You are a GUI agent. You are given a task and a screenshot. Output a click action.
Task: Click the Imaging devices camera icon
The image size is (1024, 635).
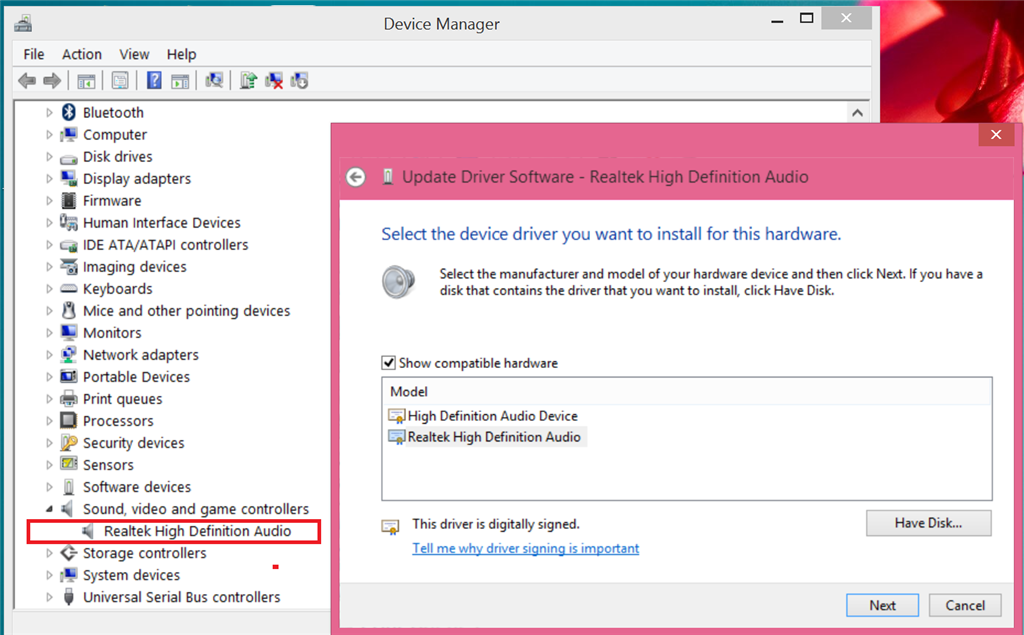click(x=69, y=267)
